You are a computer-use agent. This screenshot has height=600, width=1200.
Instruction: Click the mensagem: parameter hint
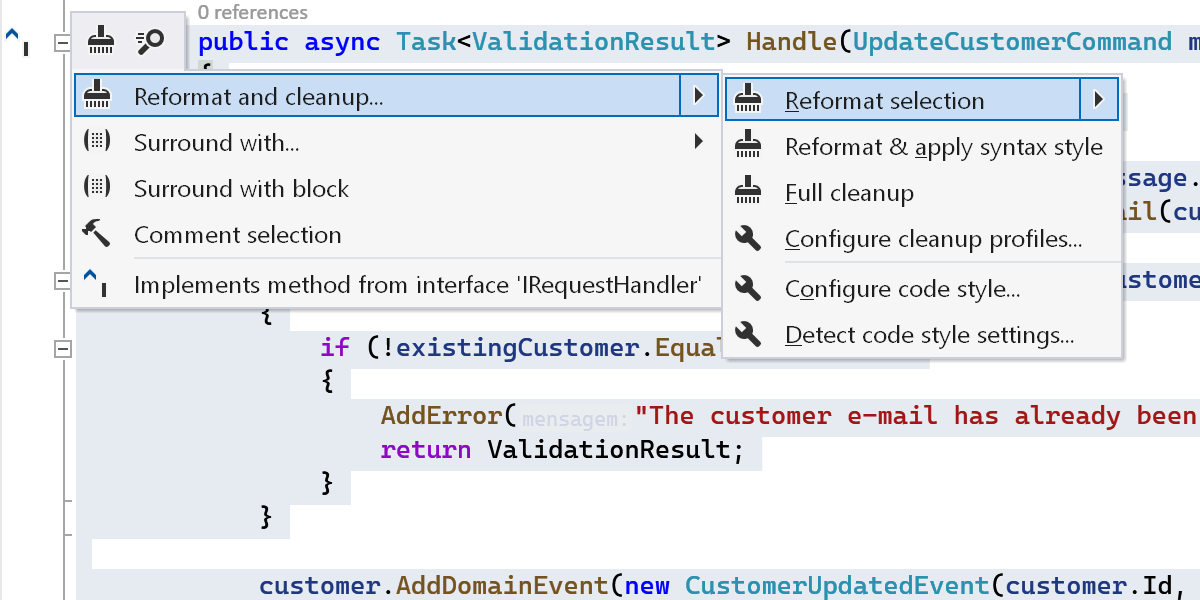pyautogui.click(x=575, y=417)
